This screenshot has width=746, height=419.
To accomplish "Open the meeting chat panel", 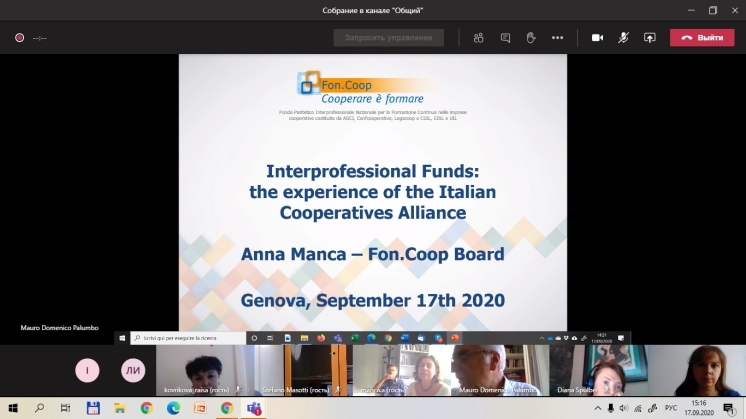I will point(505,38).
